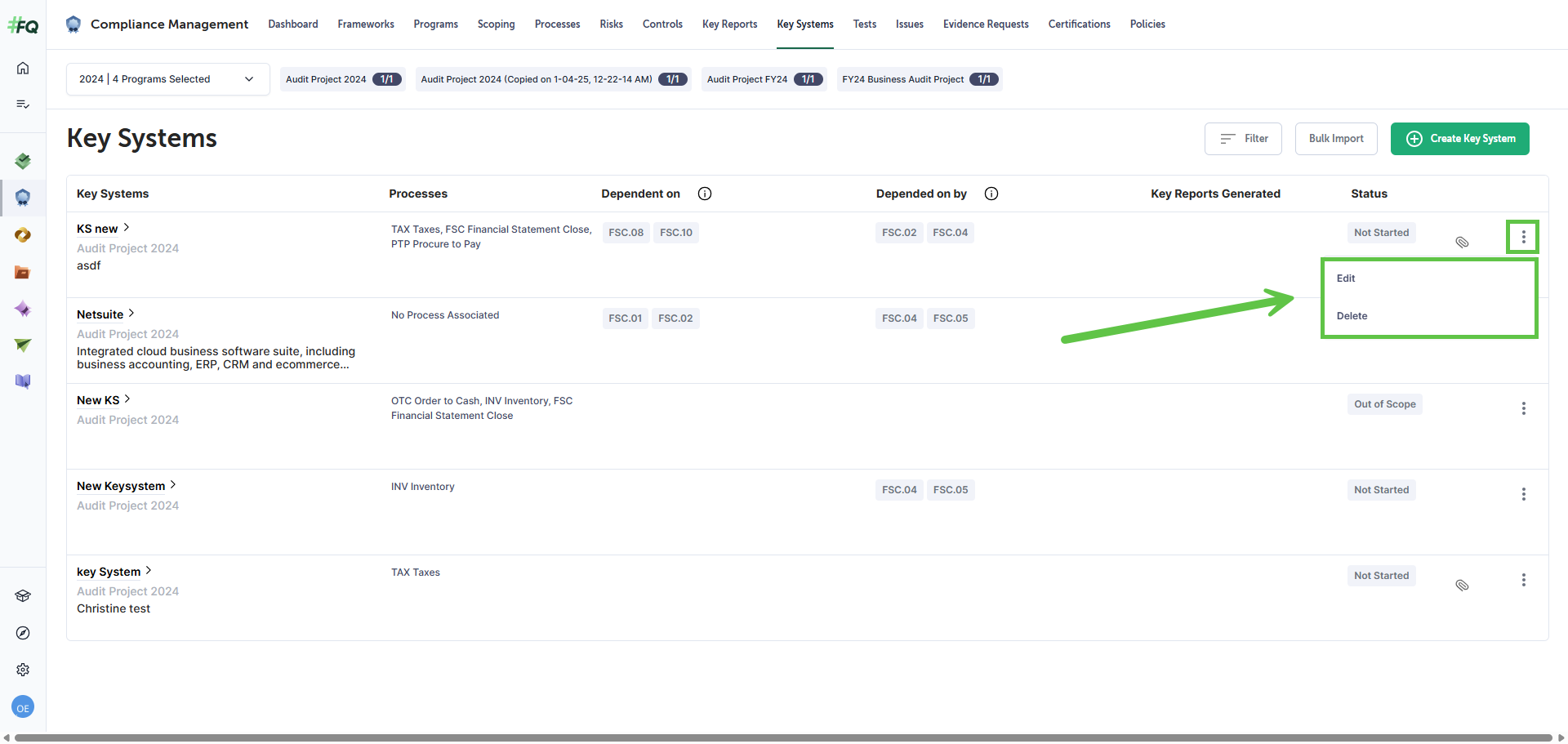
Task: Expand the Netsuite key system chevron
Action: [131, 314]
